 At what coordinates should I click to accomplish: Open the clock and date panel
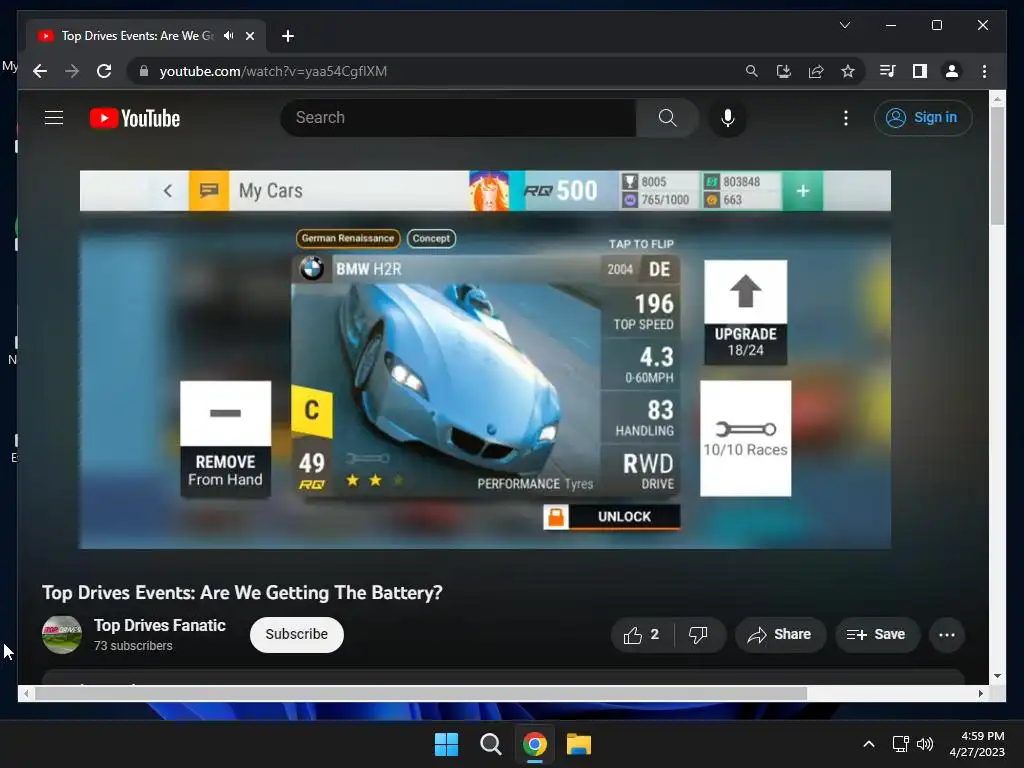(977, 744)
